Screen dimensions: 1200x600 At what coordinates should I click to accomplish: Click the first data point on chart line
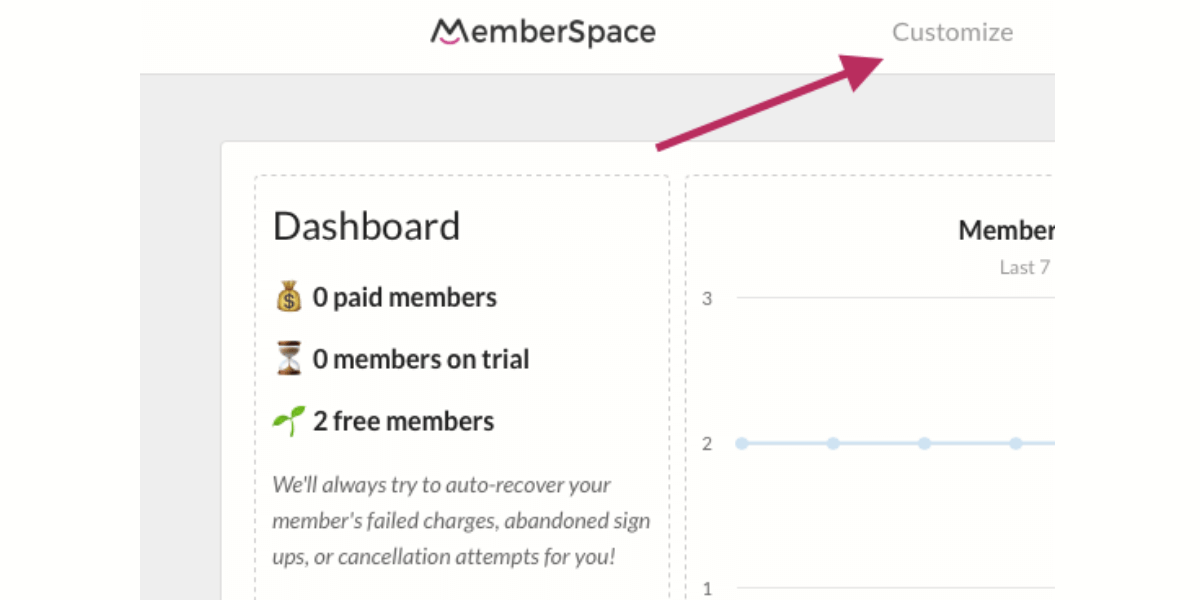(x=741, y=443)
